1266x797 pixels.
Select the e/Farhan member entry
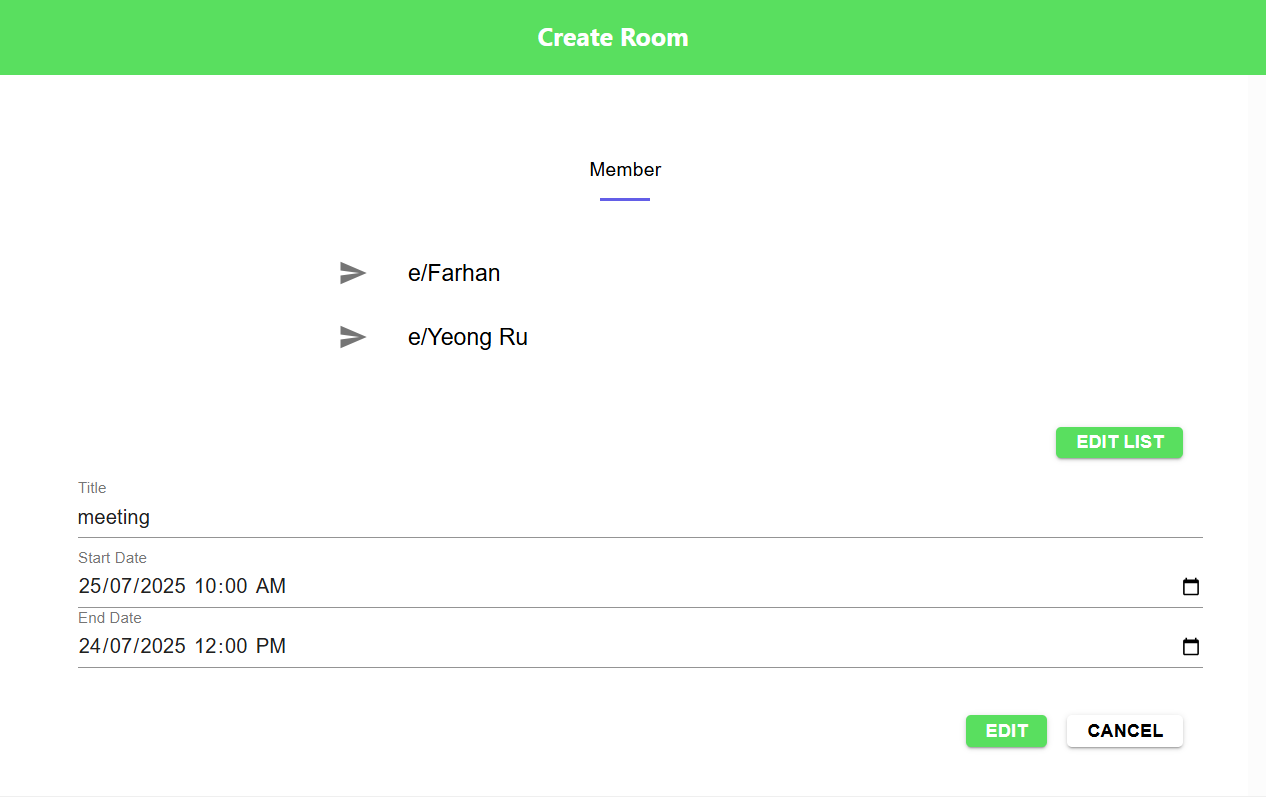click(454, 273)
